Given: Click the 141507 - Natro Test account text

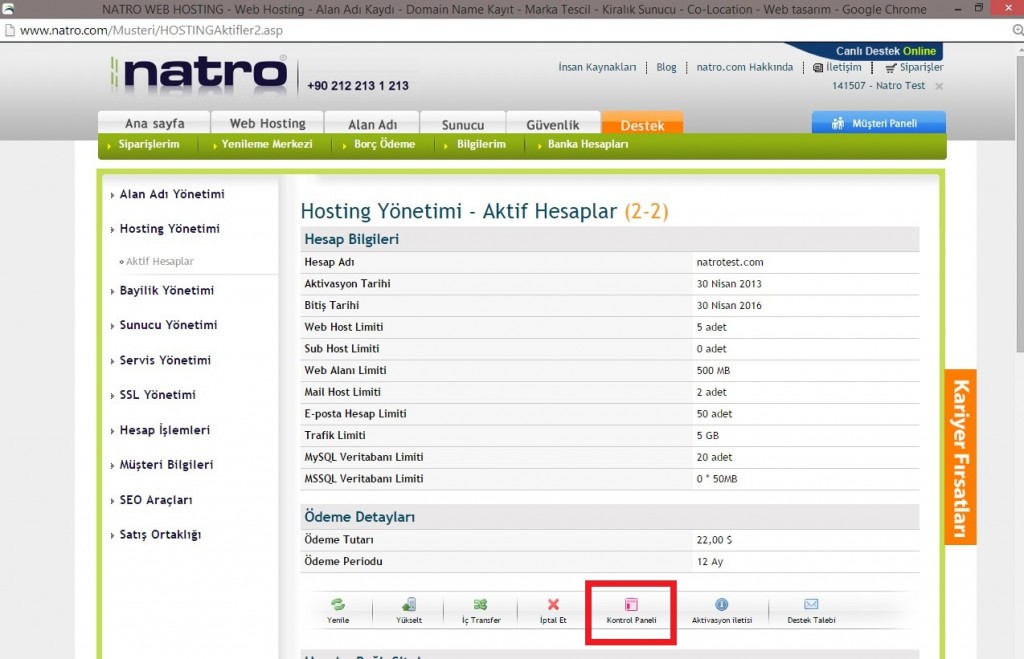Looking at the screenshot, I should [x=878, y=86].
